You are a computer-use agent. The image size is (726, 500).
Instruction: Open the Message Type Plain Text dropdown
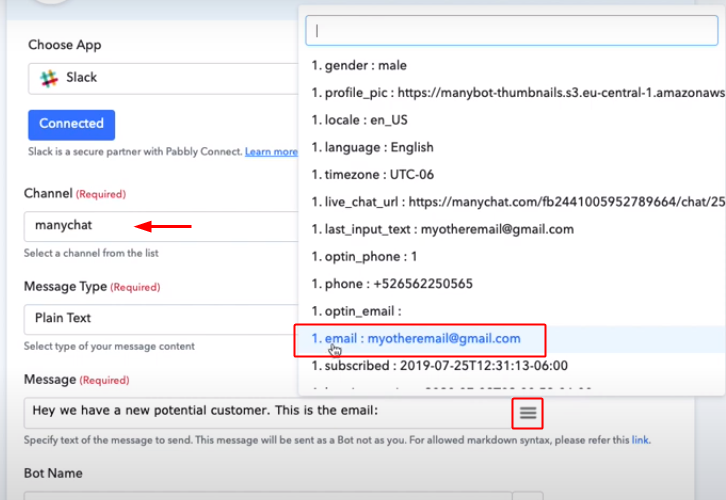(x=161, y=319)
